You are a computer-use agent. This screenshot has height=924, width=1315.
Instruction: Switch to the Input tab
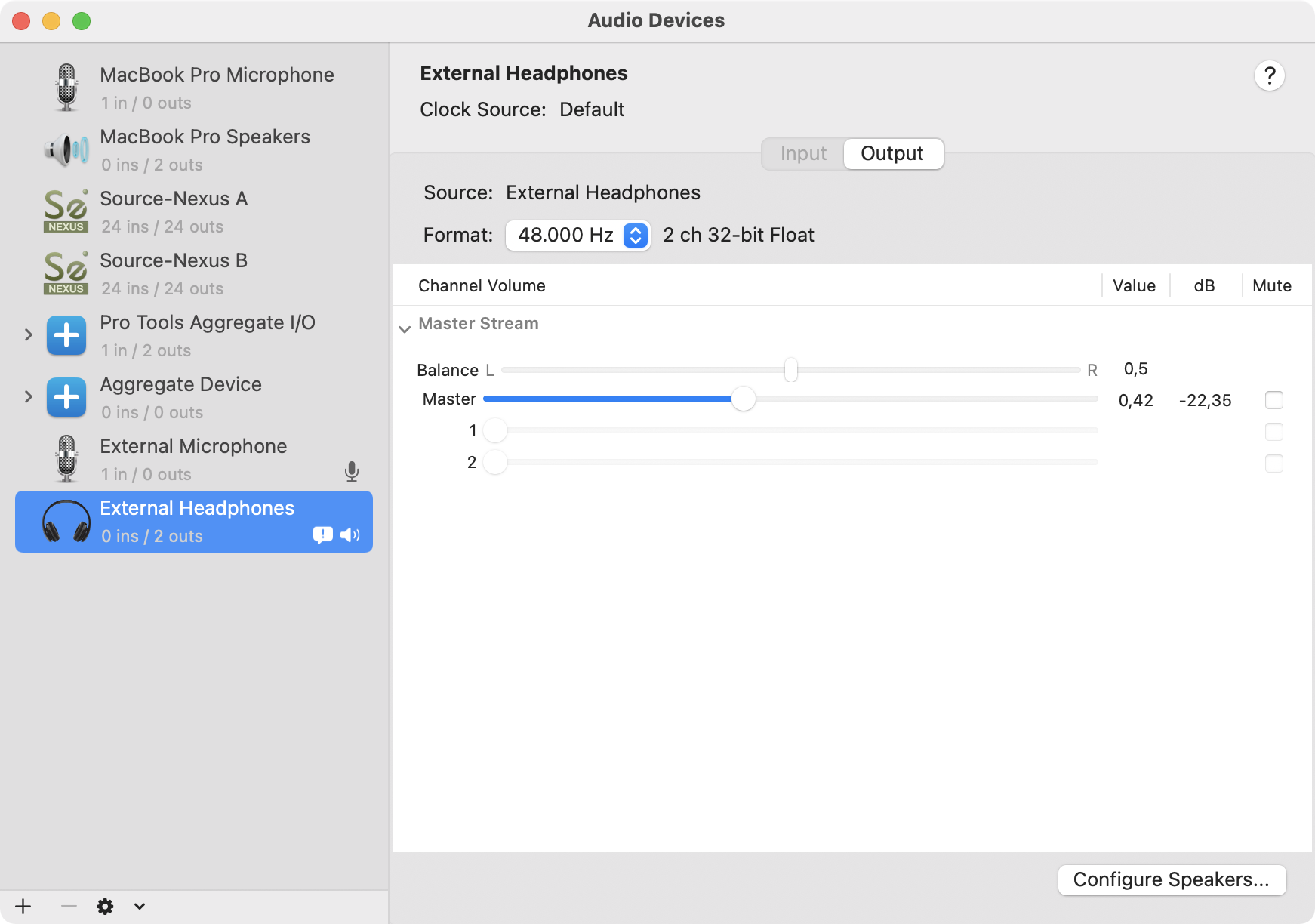pos(803,154)
